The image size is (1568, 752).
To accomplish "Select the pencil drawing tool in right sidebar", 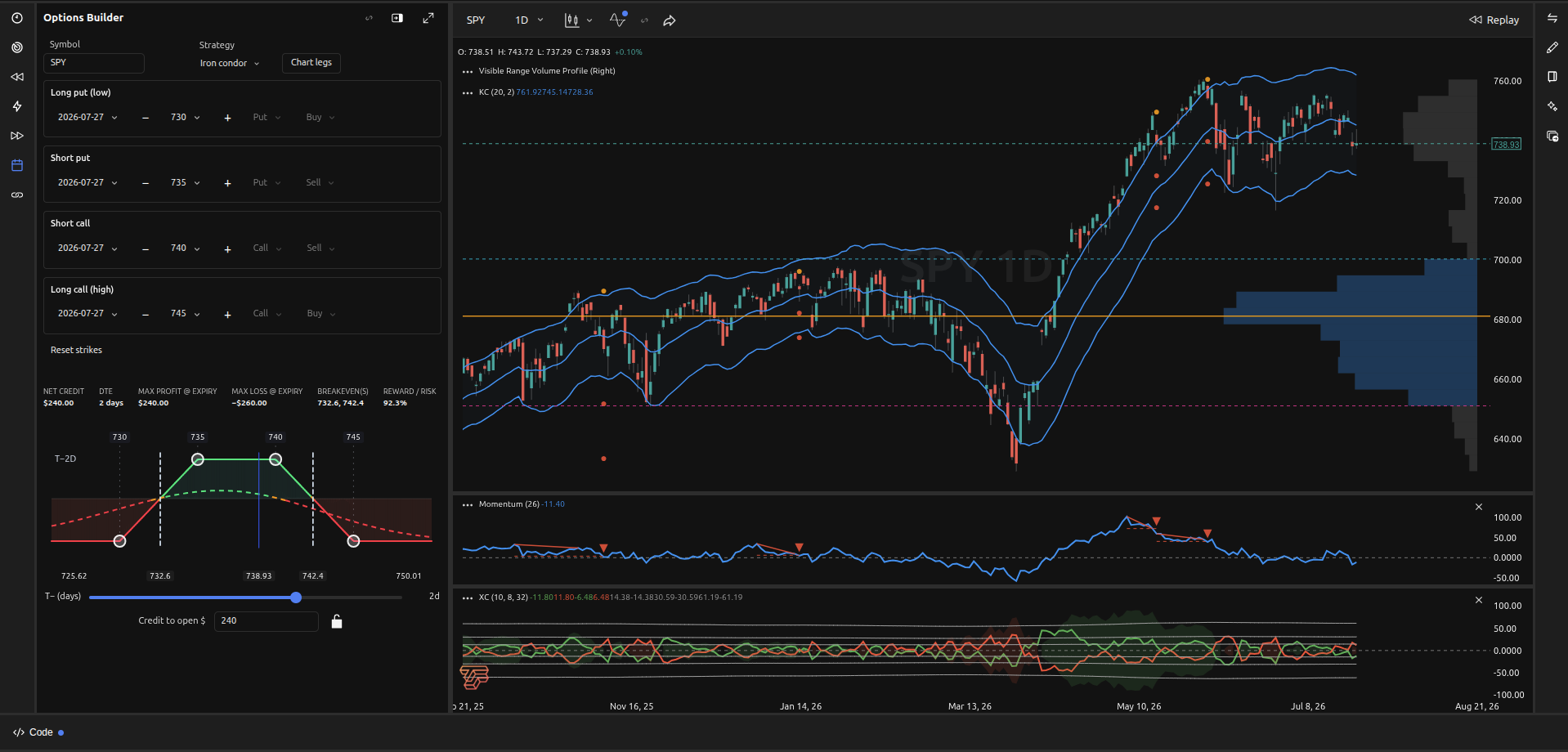I will [1552, 47].
